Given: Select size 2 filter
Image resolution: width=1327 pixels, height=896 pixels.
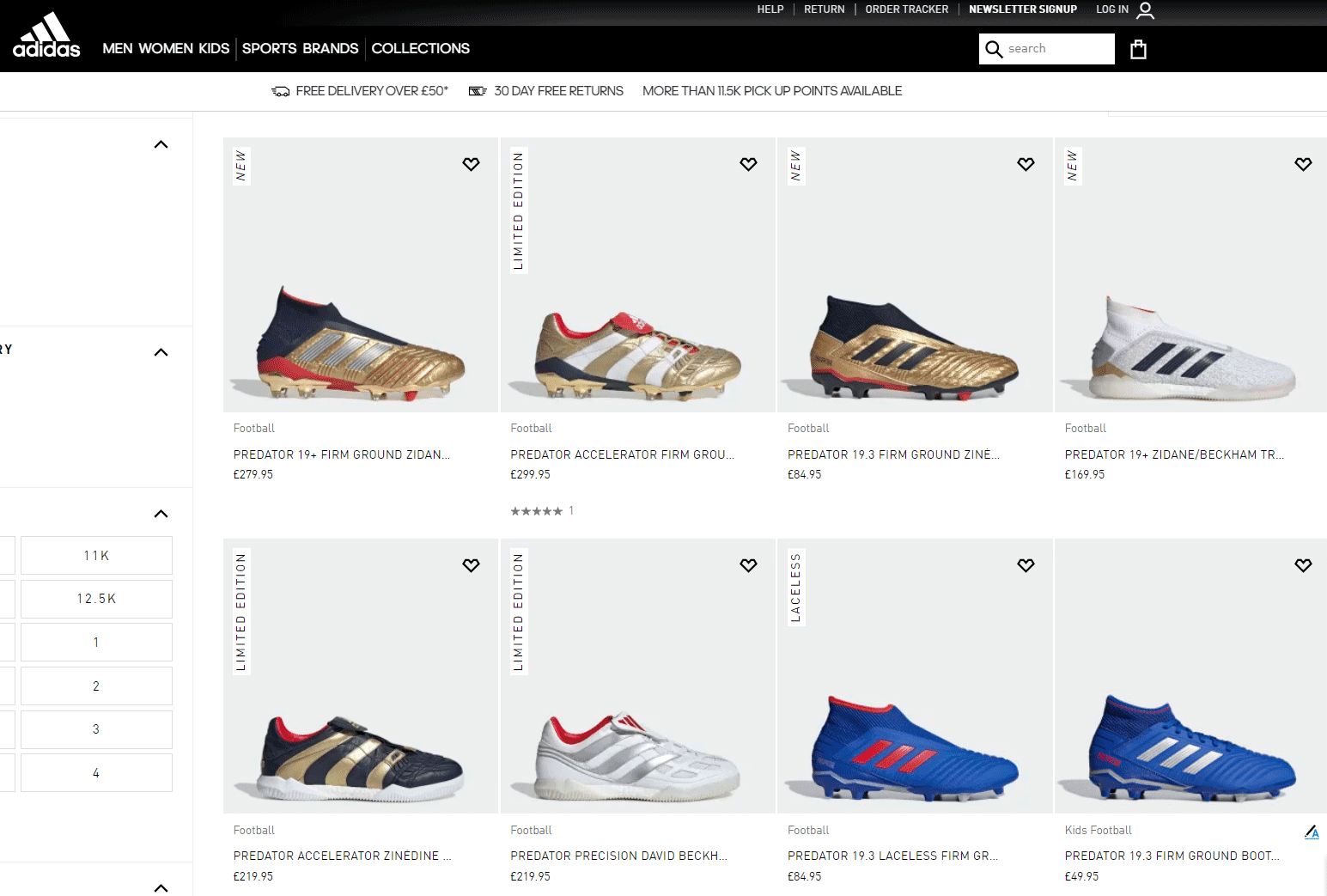Looking at the screenshot, I should [x=96, y=686].
